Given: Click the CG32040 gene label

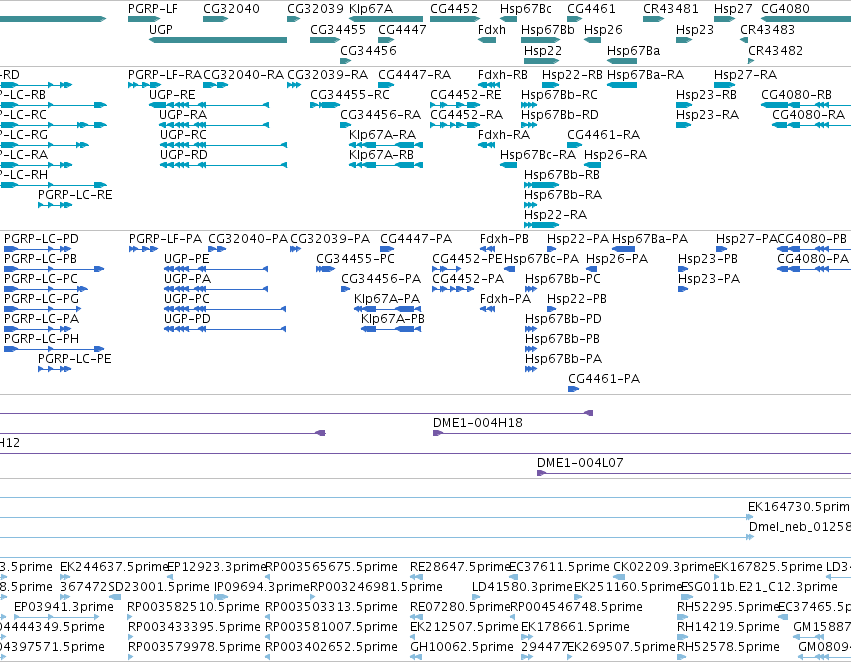Looking at the screenshot, I should click(x=231, y=9).
